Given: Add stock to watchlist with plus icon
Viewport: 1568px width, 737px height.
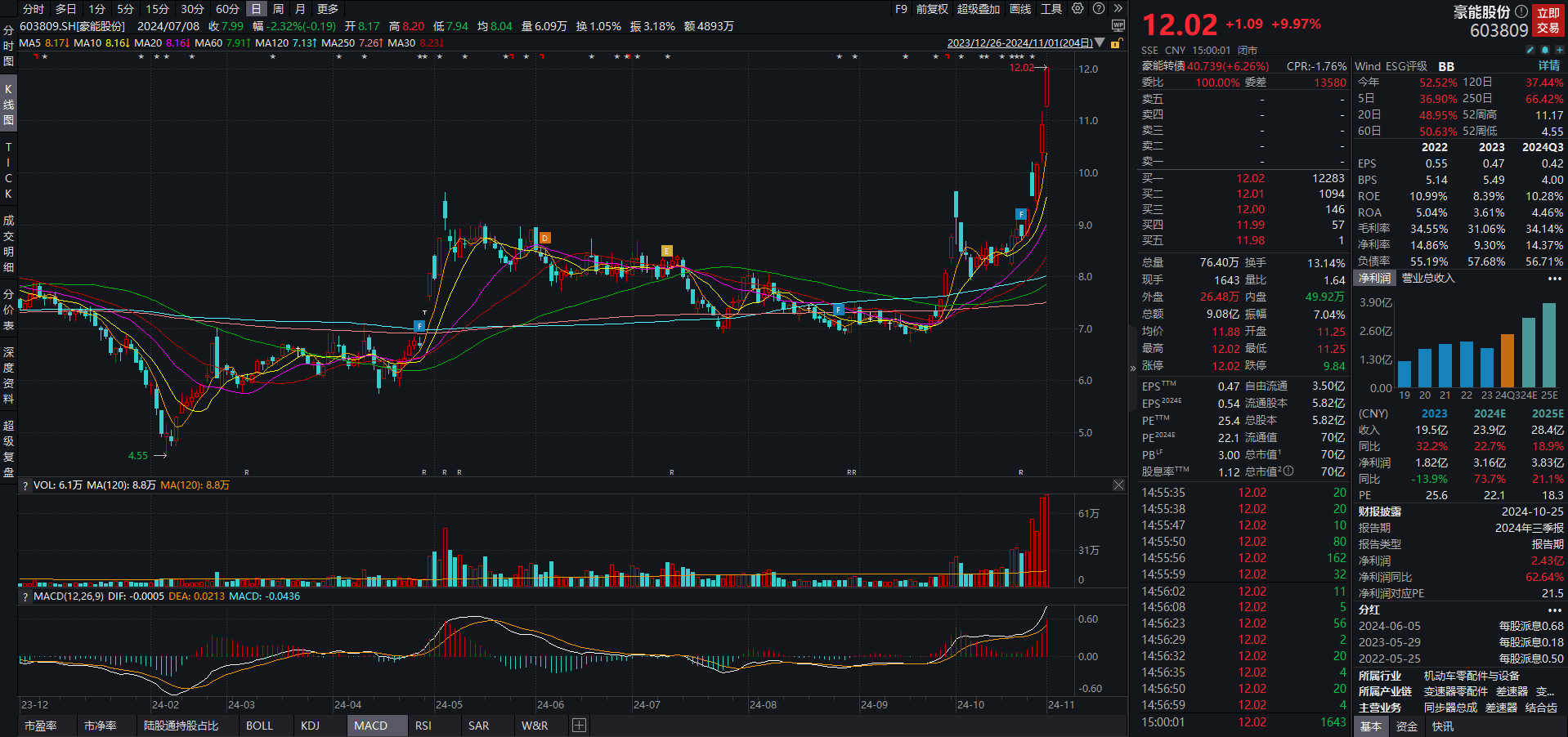Looking at the screenshot, I should click(1559, 50).
